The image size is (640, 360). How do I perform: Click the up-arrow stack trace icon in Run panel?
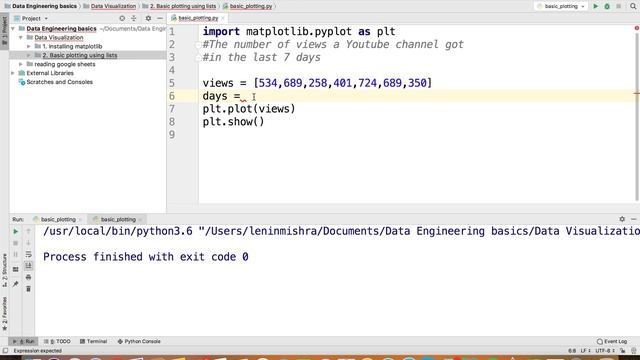click(x=28, y=231)
